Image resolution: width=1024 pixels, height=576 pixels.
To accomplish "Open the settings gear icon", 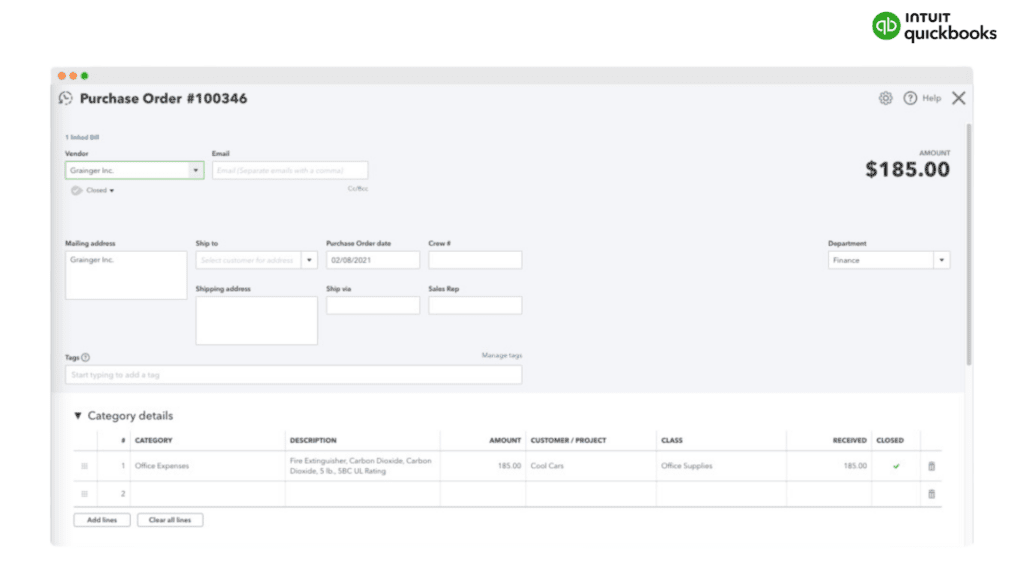I will 885,98.
